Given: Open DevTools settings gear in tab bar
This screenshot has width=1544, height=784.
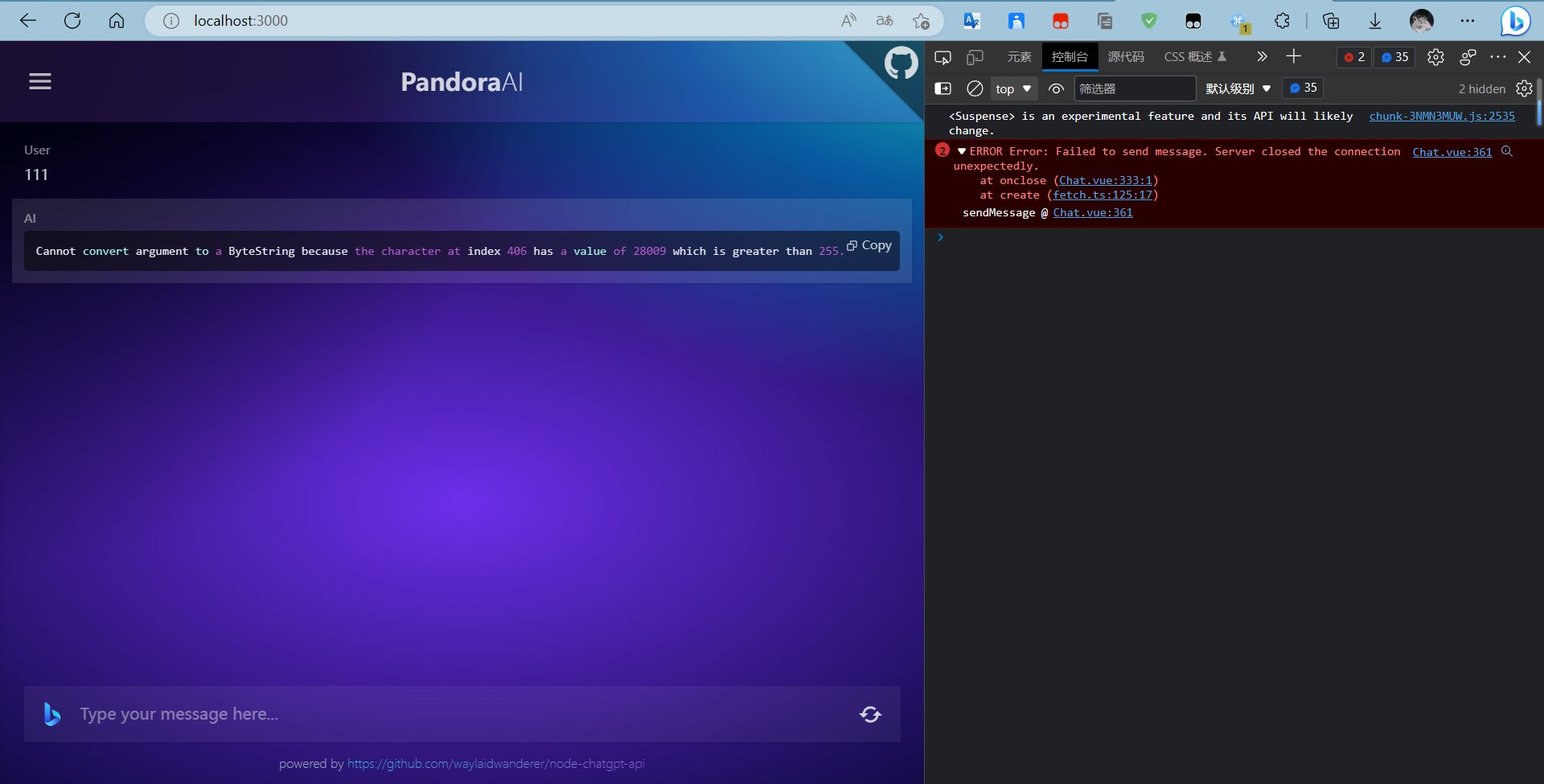Looking at the screenshot, I should pos(1435,57).
